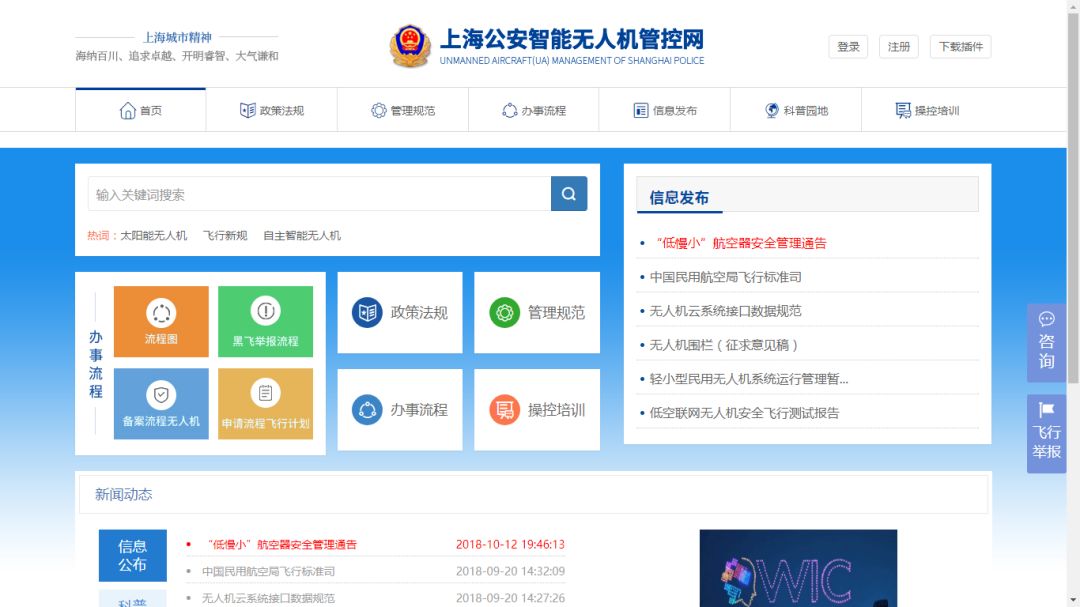Open the orange 流程图 tile
Image resolution: width=1080 pixels, height=607 pixels.
(161, 321)
